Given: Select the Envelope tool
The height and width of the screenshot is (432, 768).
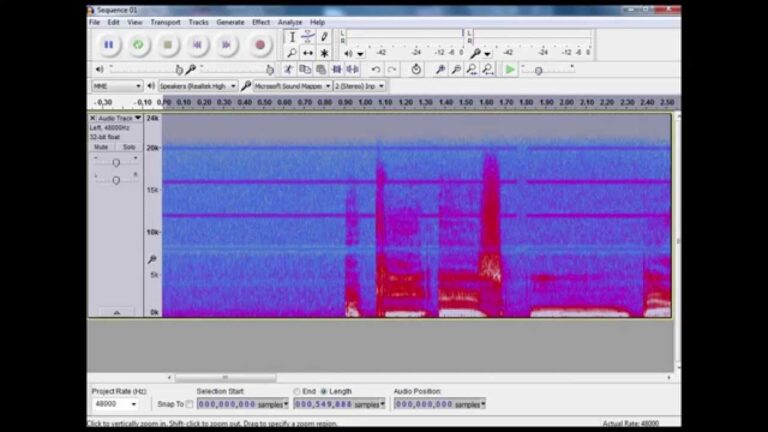Looking at the screenshot, I should point(308,37).
